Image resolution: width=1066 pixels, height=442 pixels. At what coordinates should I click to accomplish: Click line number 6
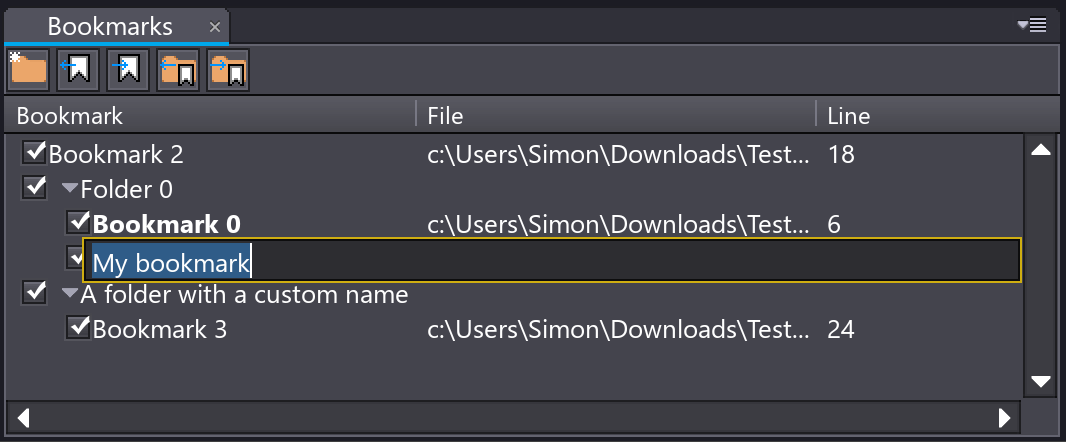point(834,224)
